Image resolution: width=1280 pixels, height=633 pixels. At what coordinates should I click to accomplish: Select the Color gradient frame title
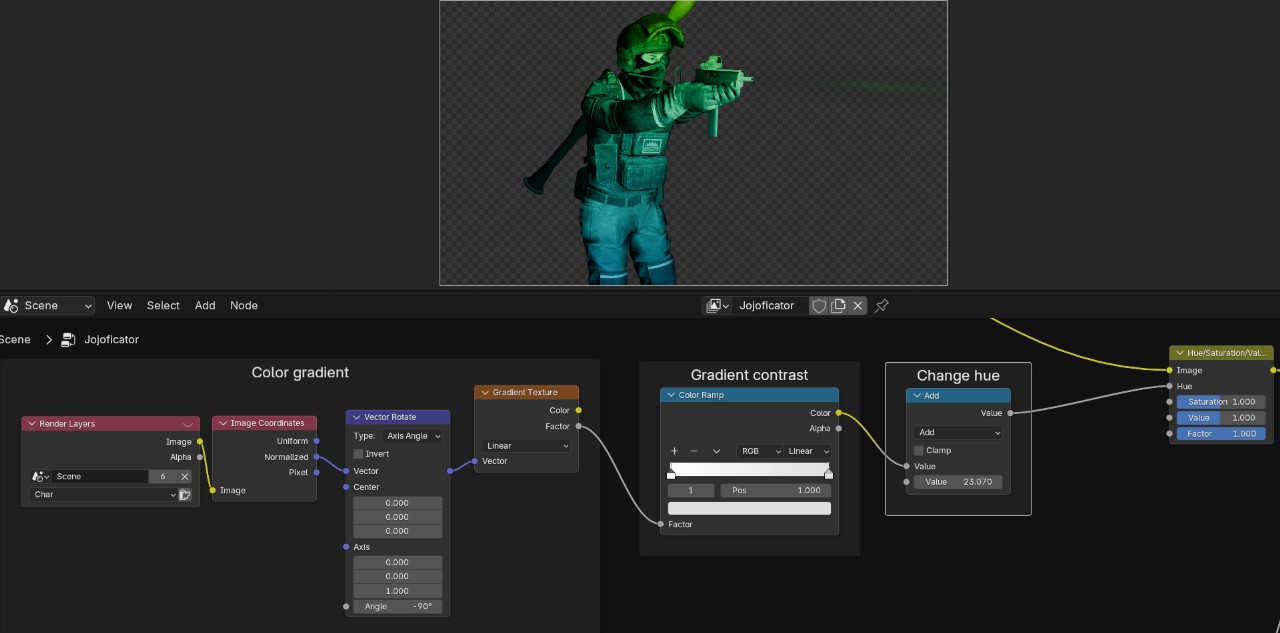coord(300,372)
